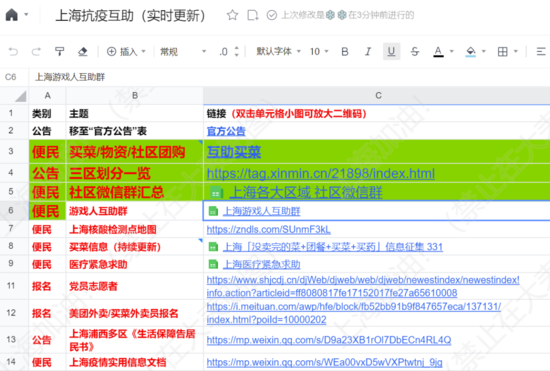
Task: Increase decimal places with up arrow
Action: point(236,48)
